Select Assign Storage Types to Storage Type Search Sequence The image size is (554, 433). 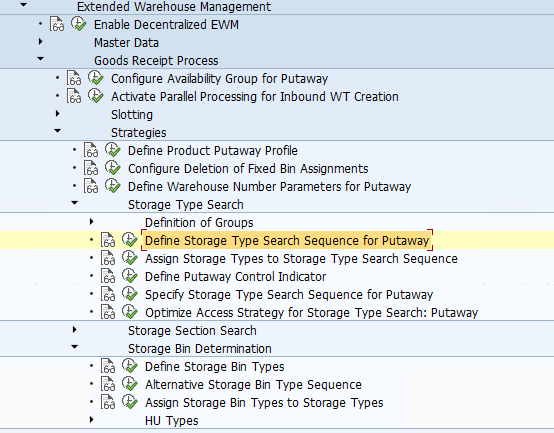point(301,259)
